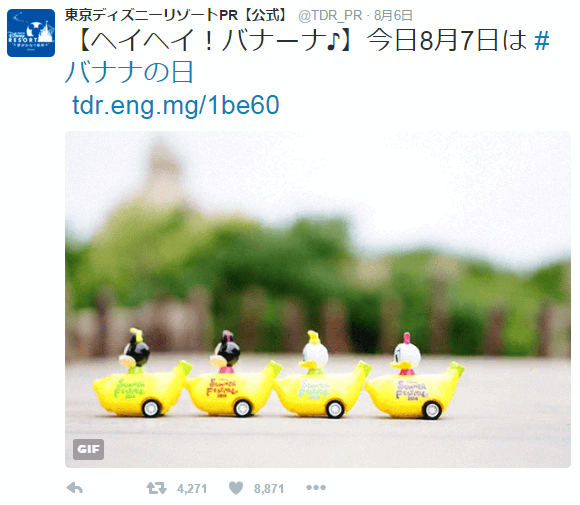
Task: Click the GIF badge on the image
Action: pos(88,449)
